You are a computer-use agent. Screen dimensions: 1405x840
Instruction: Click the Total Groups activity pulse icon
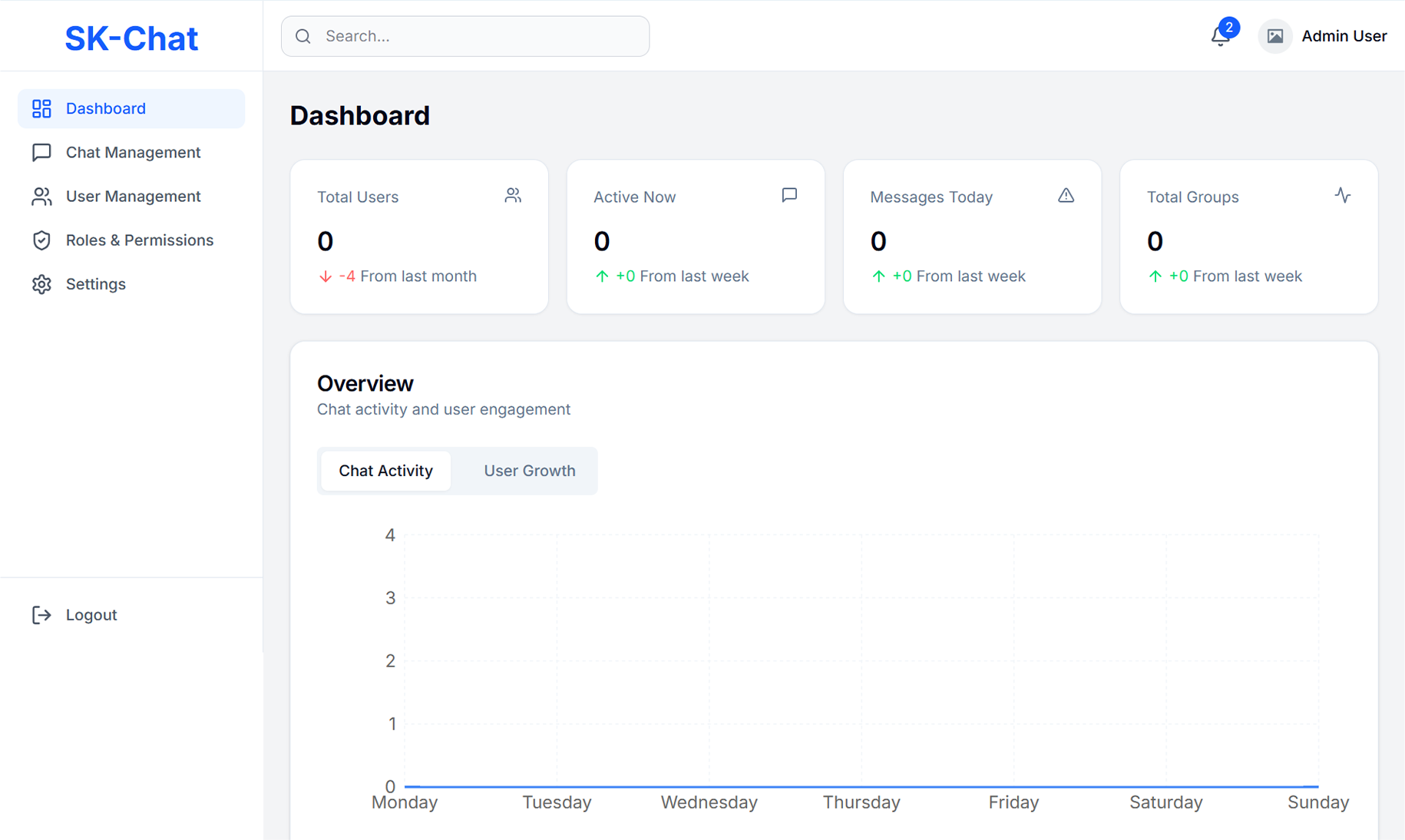[1342, 196]
